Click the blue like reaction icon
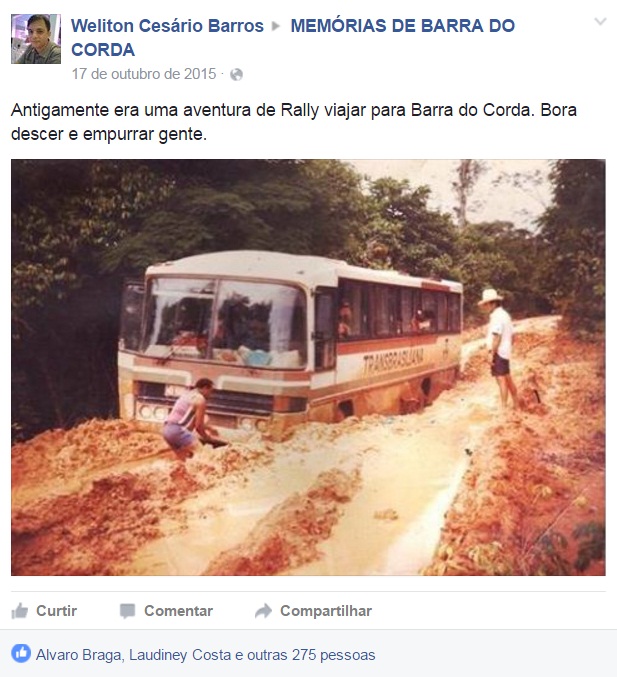The width and height of the screenshot is (617, 677). coord(21,653)
